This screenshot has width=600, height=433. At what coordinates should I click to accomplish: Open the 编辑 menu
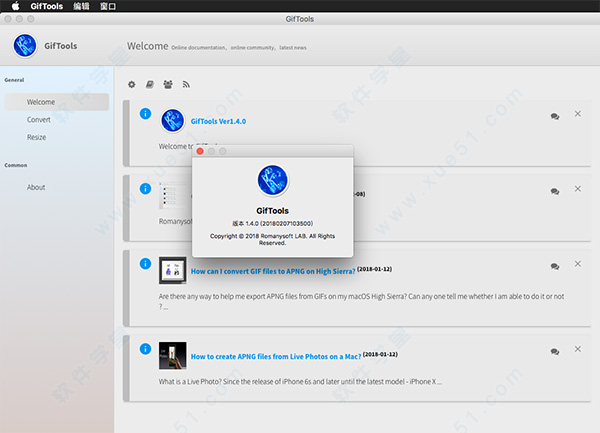coord(81,6)
